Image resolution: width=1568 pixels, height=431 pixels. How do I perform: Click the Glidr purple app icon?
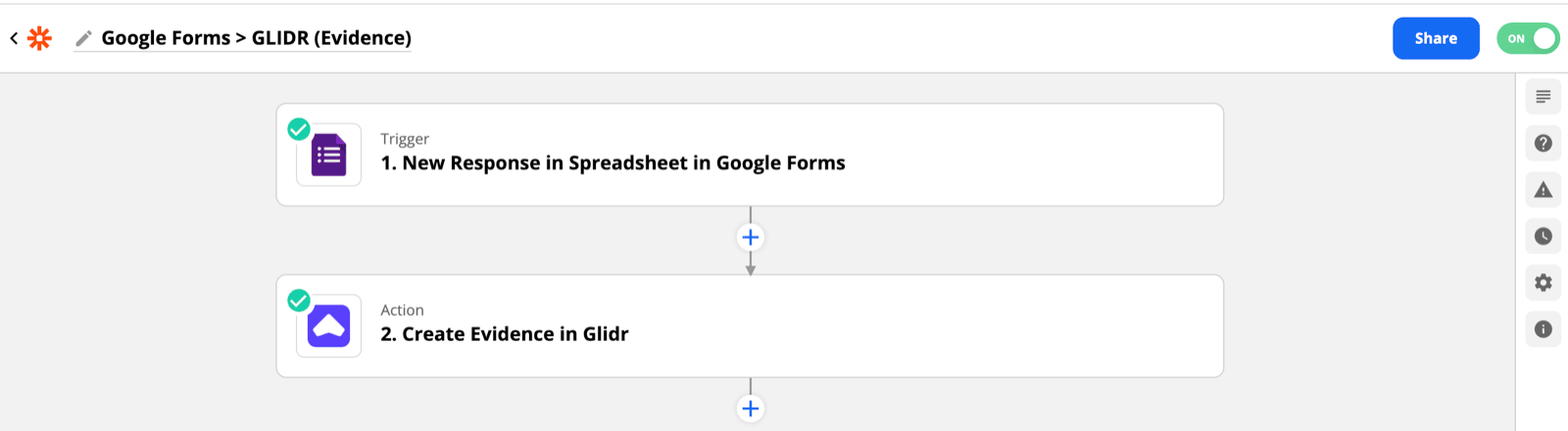329,326
